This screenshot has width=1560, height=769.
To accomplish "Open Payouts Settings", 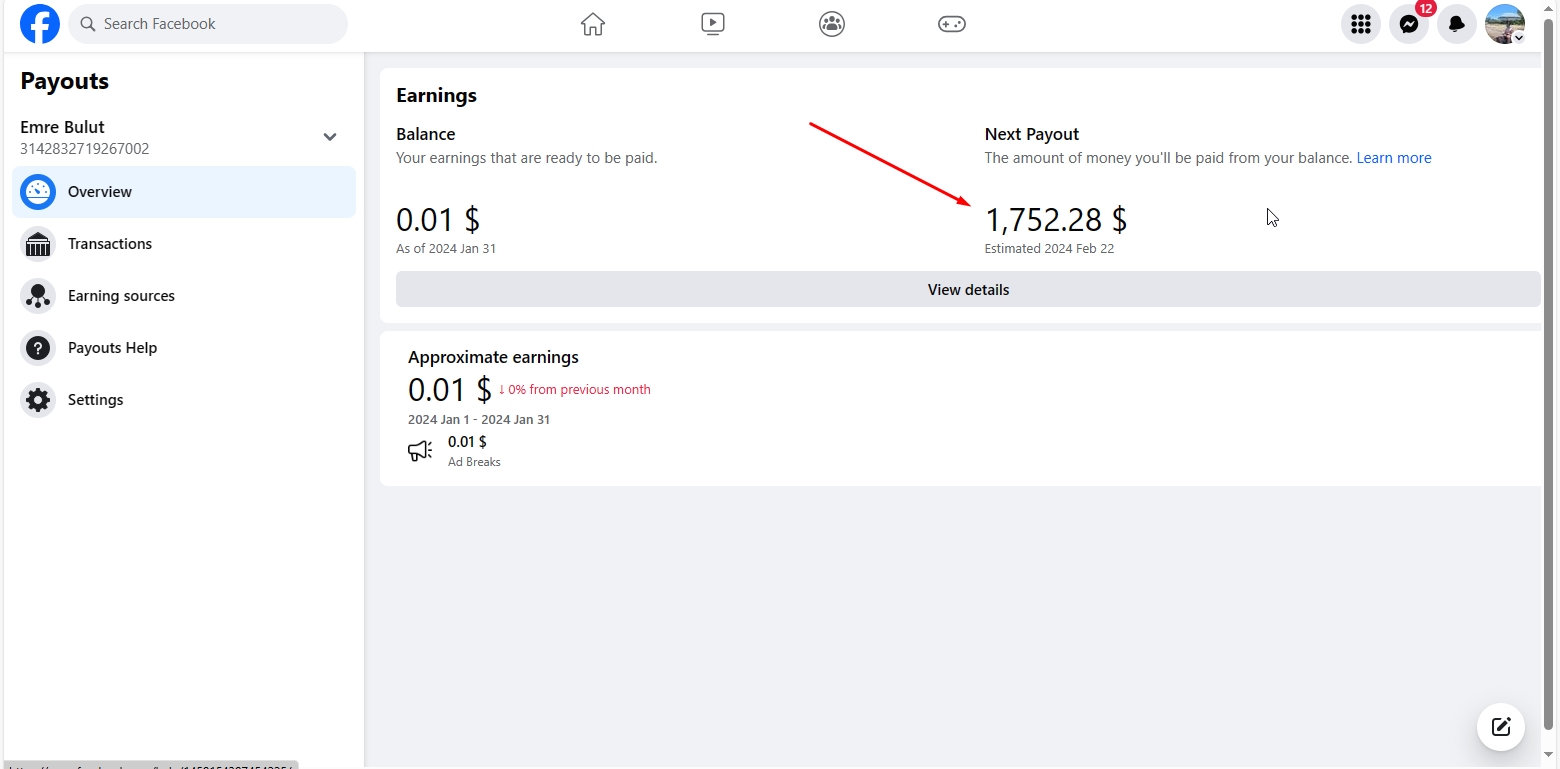I will point(95,400).
